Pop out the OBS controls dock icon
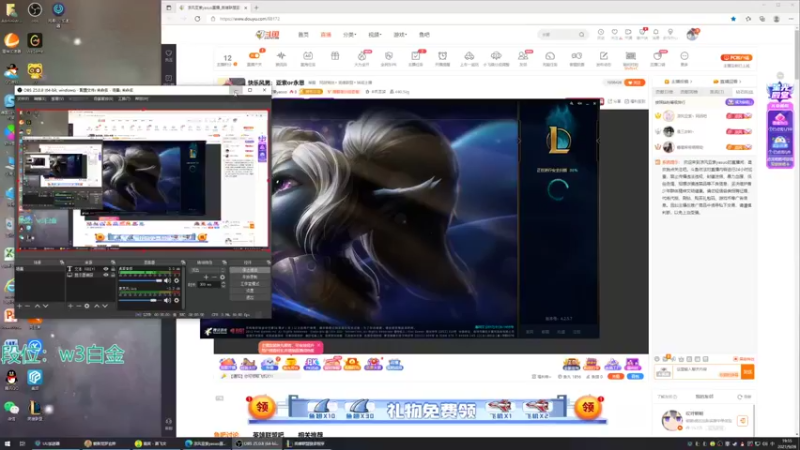Viewport: 800px width, 450px height. (x=268, y=262)
